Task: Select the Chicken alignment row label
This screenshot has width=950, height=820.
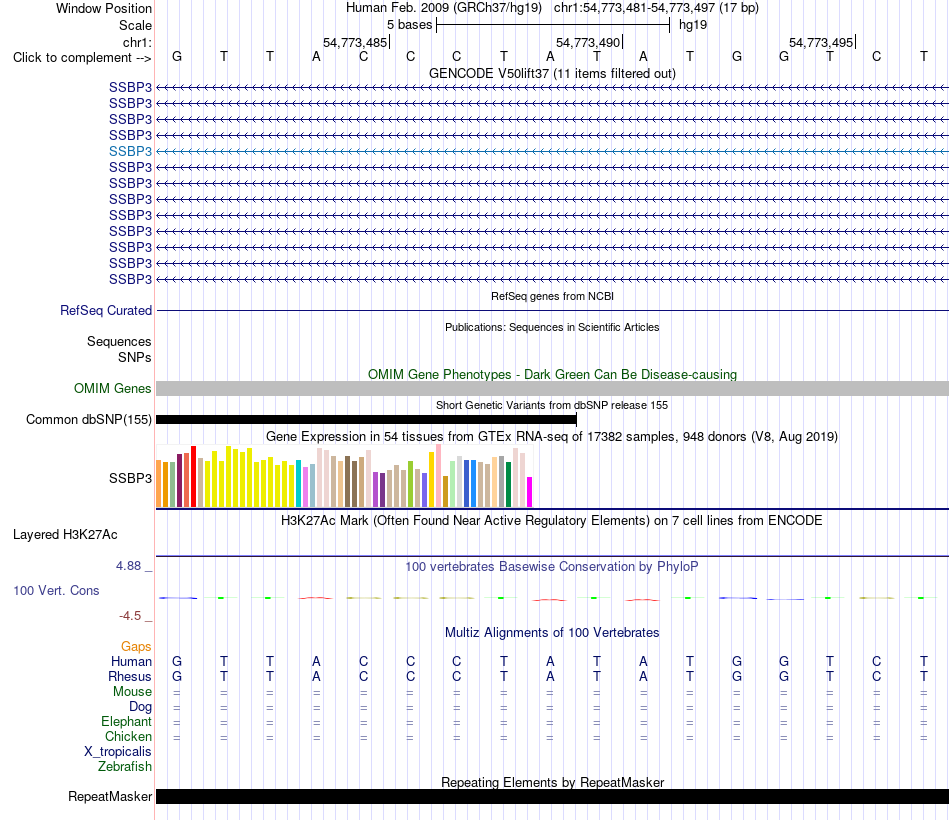Action: click(128, 736)
